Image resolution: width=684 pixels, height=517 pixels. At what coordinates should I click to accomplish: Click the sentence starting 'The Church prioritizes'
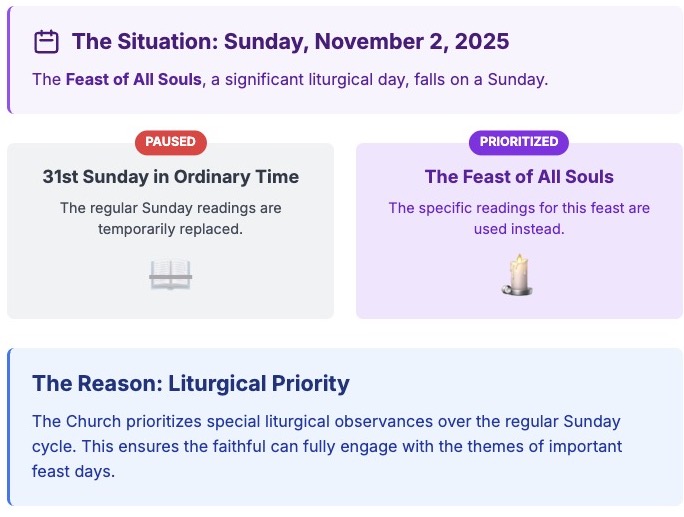tap(326, 421)
